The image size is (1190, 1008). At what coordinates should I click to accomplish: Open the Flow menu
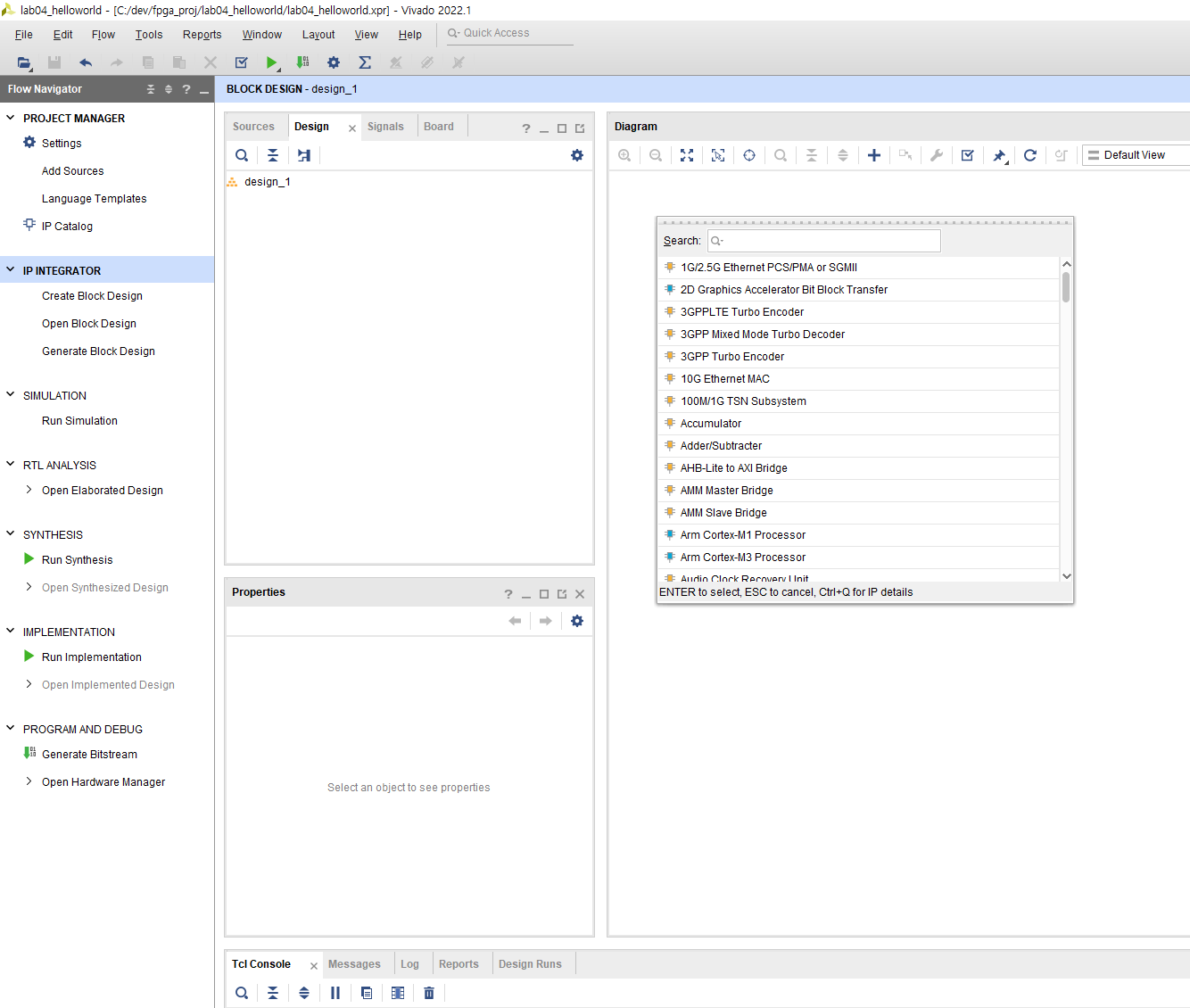point(103,35)
